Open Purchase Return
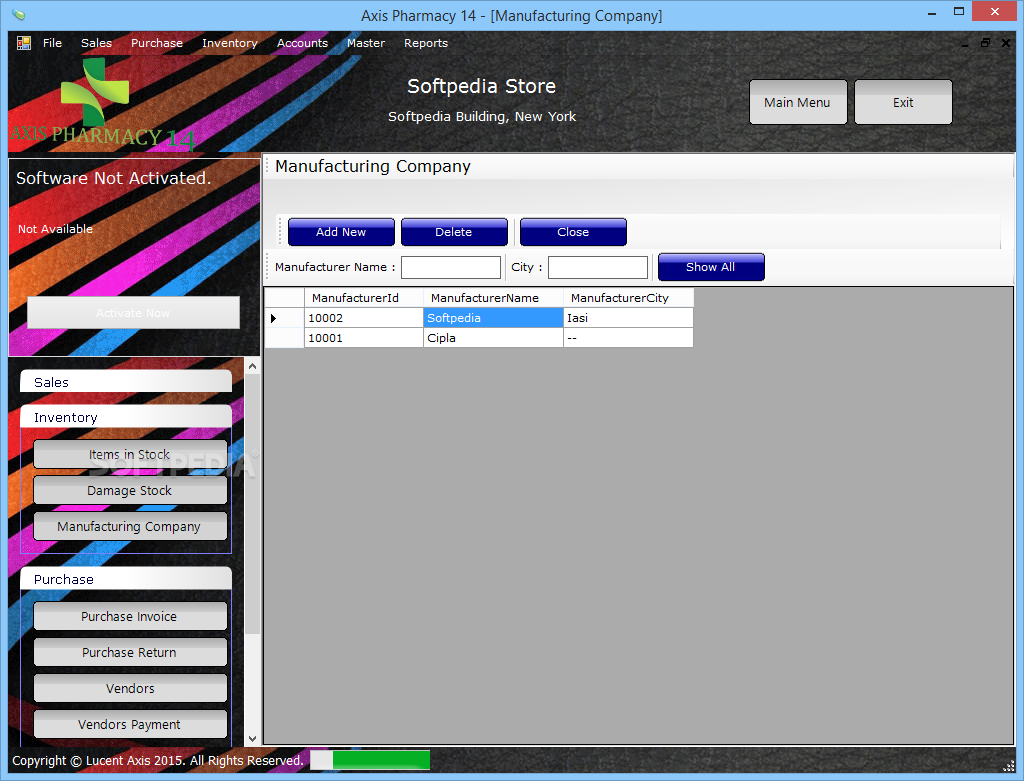This screenshot has height=781, width=1024. (x=130, y=652)
